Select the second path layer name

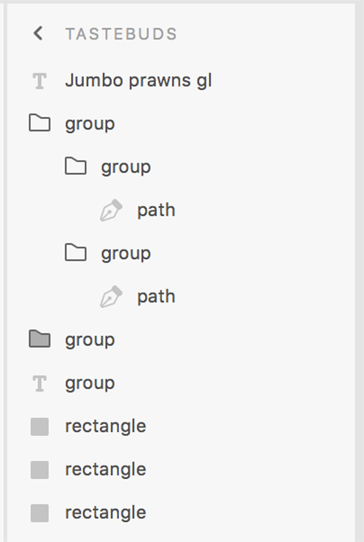156,297
